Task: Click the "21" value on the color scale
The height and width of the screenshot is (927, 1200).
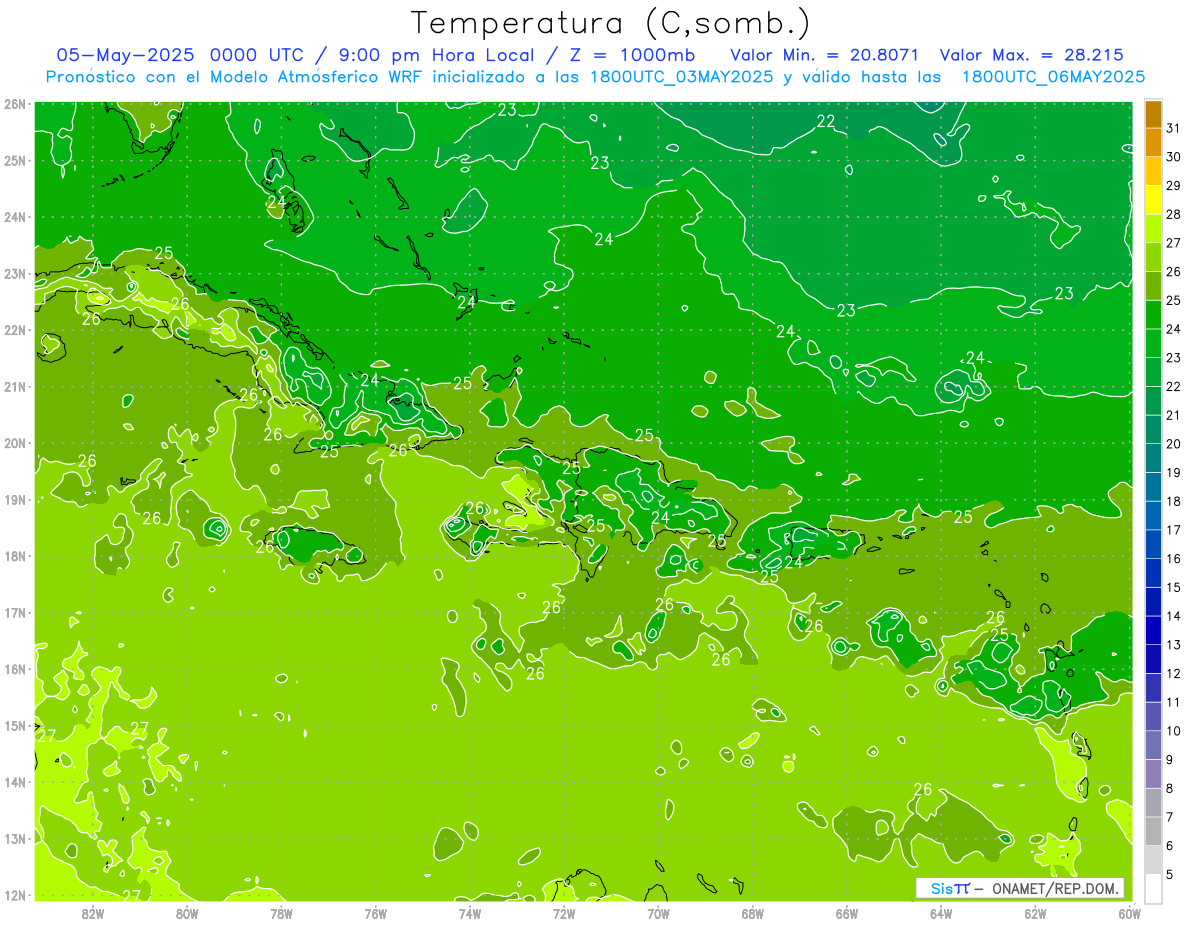Action: [x=1174, y=415]
